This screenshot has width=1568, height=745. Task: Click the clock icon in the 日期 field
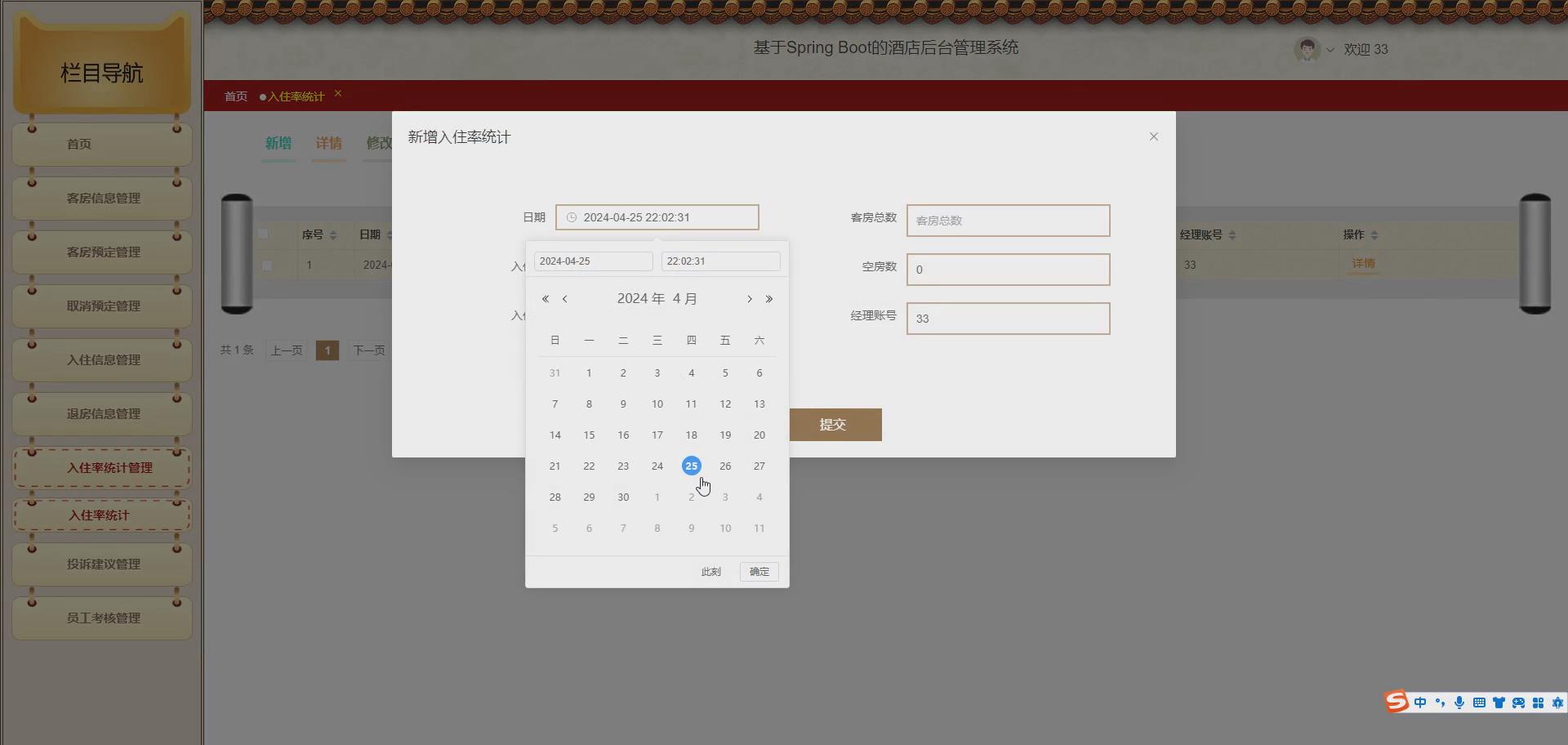point(572,217)
